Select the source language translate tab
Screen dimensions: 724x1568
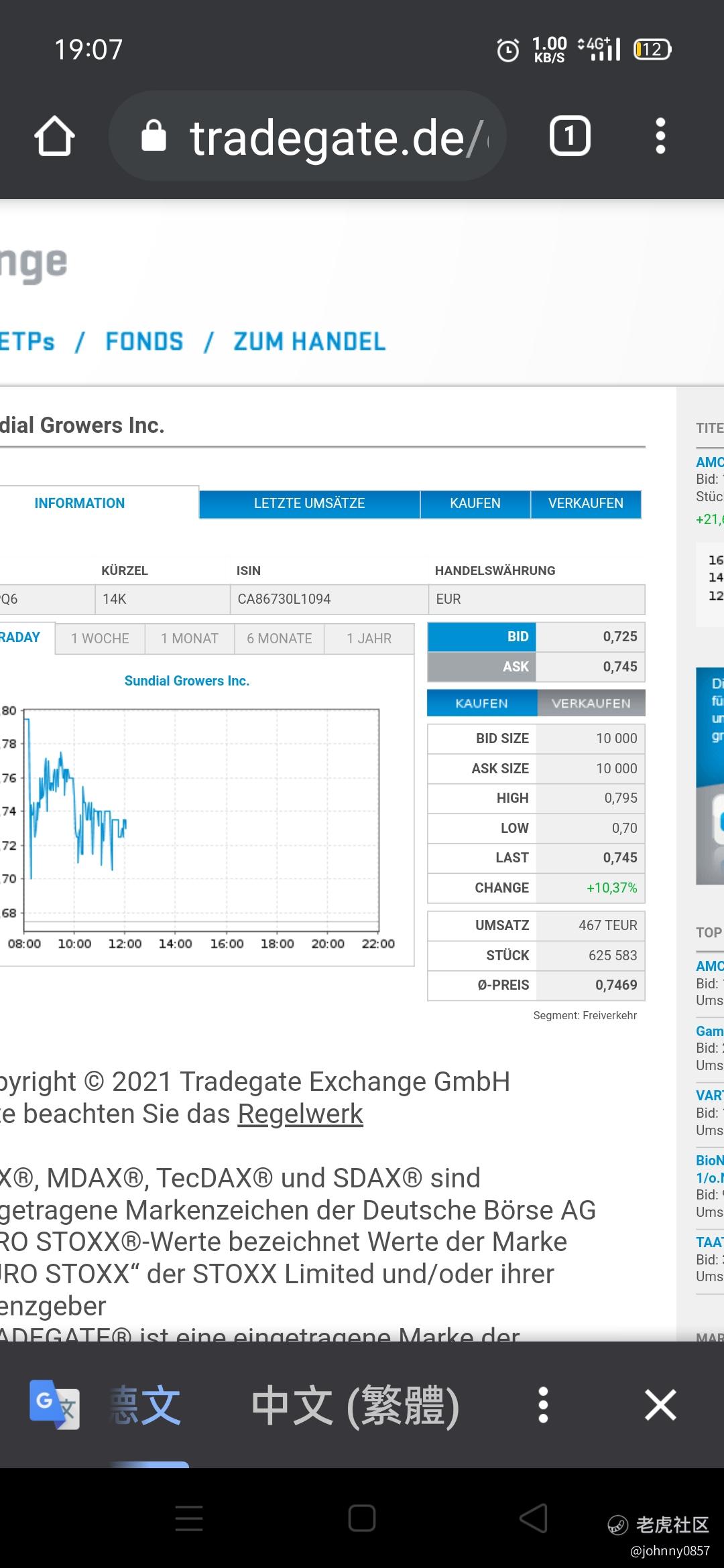(145, 1406)
